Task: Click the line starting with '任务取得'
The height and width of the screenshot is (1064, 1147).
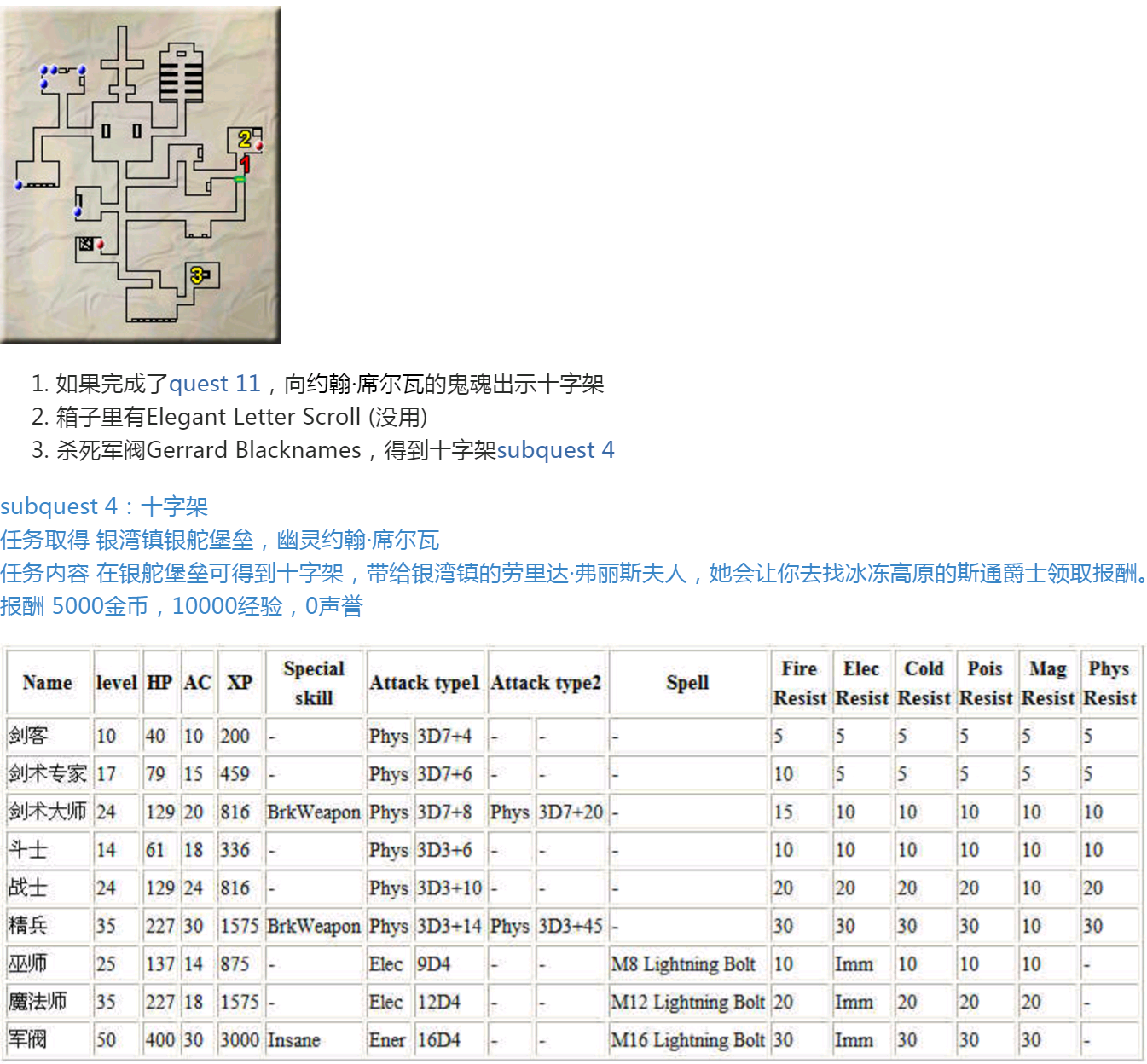Action: (220, 540)
